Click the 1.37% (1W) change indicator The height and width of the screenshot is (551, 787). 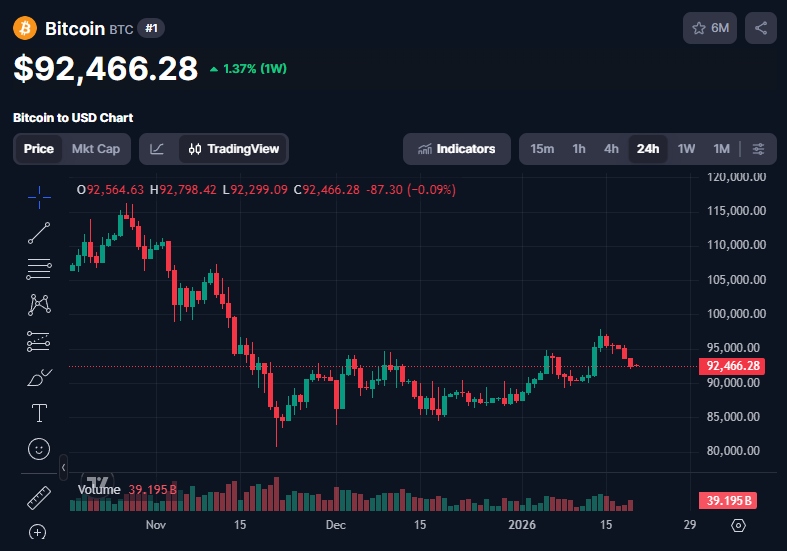point(248,69)
